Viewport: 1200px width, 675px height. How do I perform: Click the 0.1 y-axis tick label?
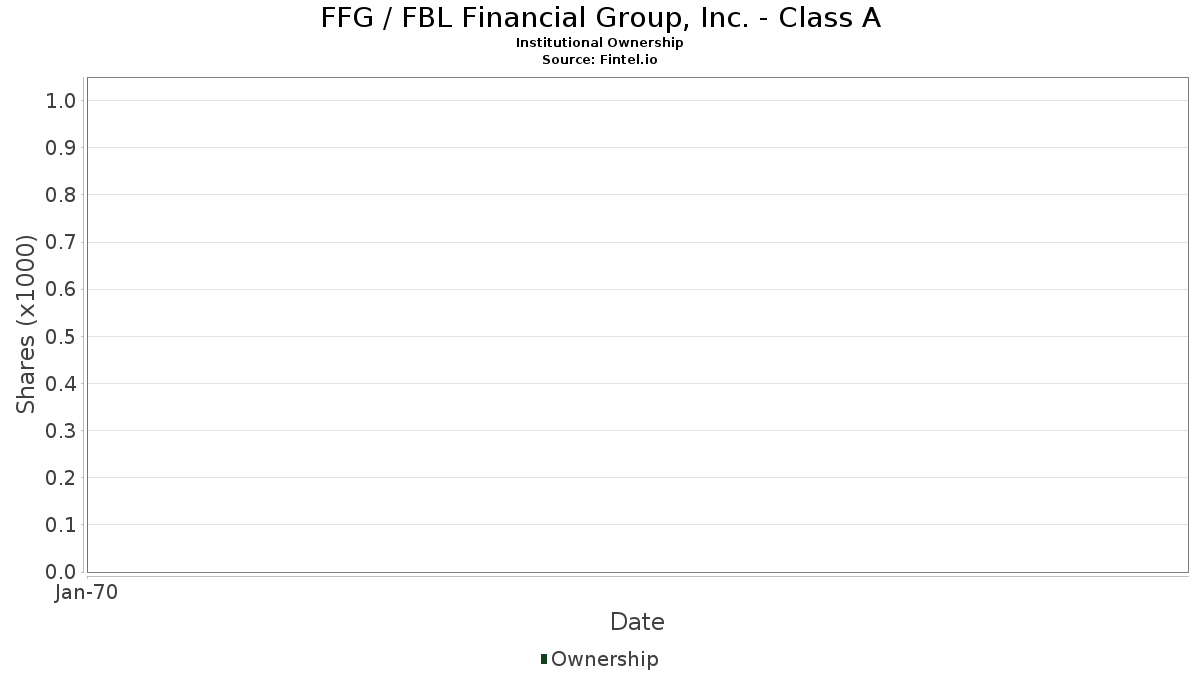coord(61,525)
